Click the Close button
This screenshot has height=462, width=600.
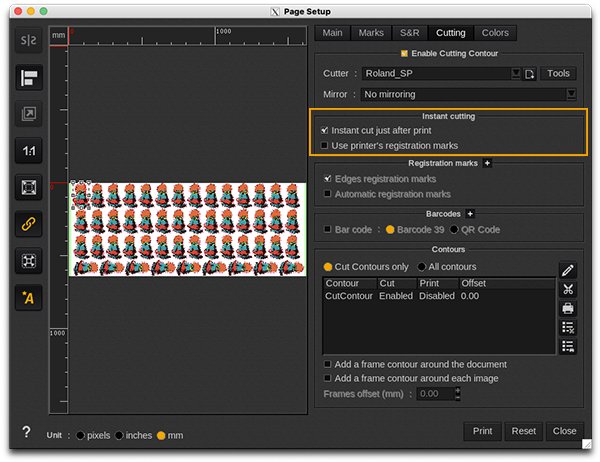click(564, 431)
